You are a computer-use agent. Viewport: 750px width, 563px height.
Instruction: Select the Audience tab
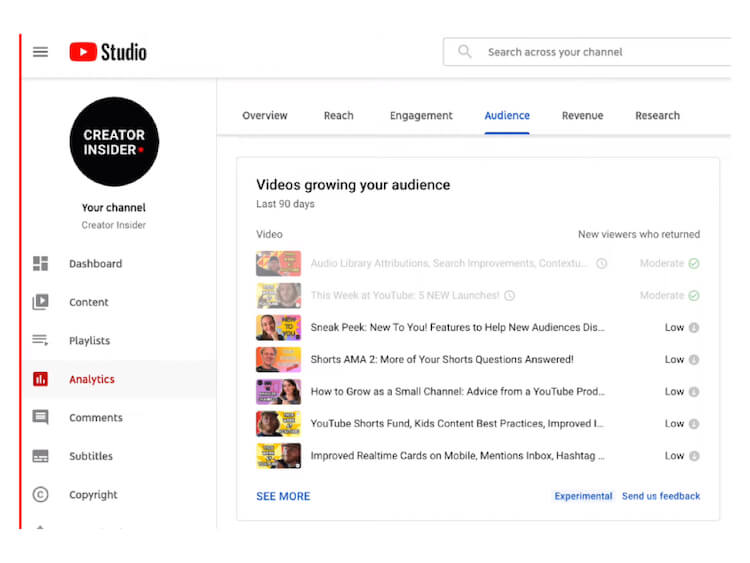tap(507, 115)
